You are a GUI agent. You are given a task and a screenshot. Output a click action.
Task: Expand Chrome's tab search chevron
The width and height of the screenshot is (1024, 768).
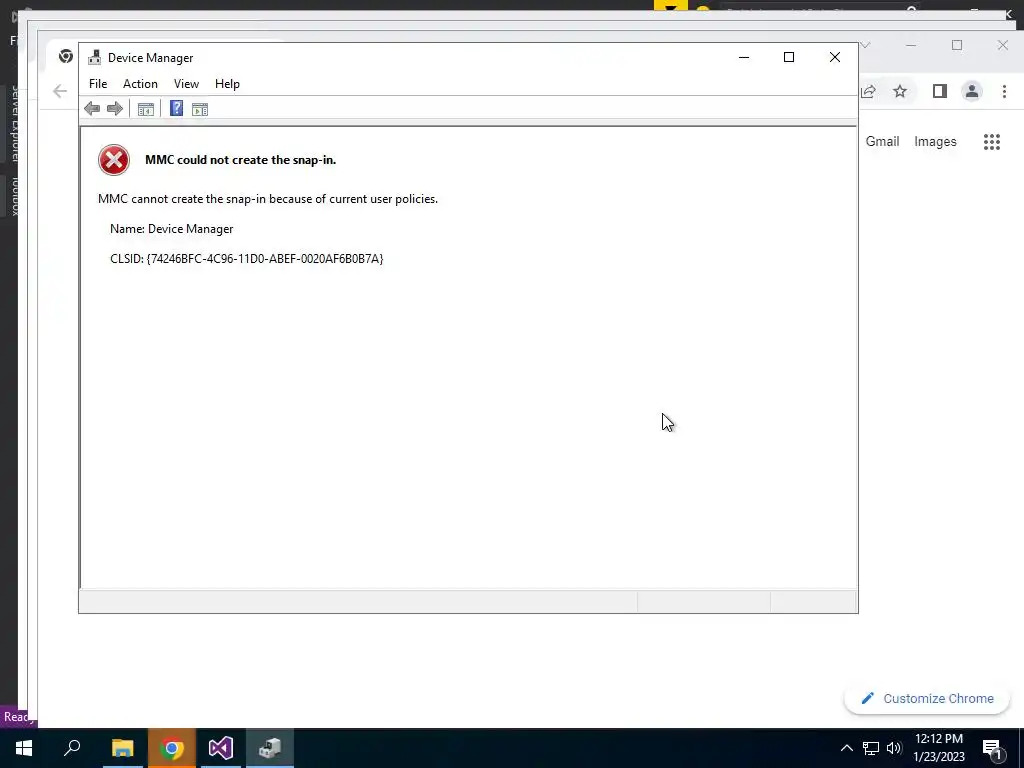[x=866, y=45]
